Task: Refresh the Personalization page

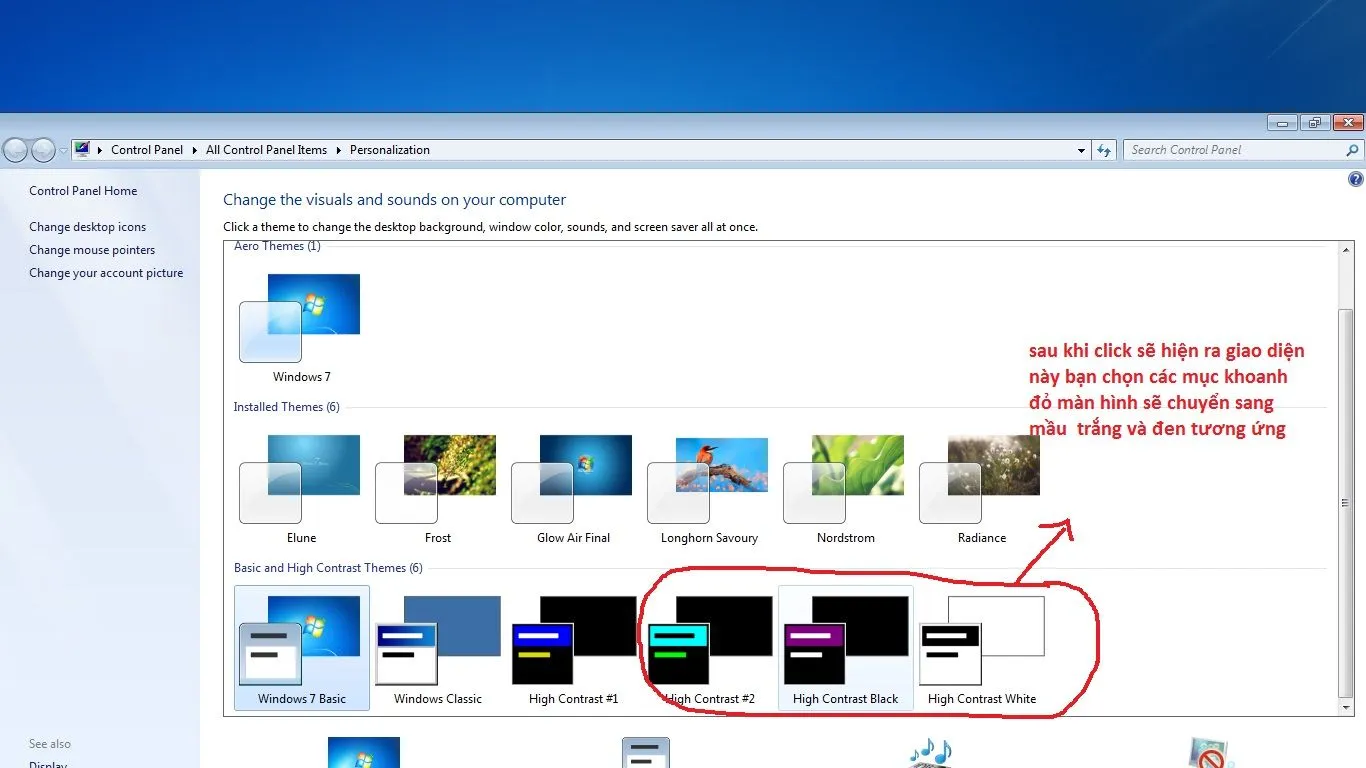Action: click(1104, 150)
